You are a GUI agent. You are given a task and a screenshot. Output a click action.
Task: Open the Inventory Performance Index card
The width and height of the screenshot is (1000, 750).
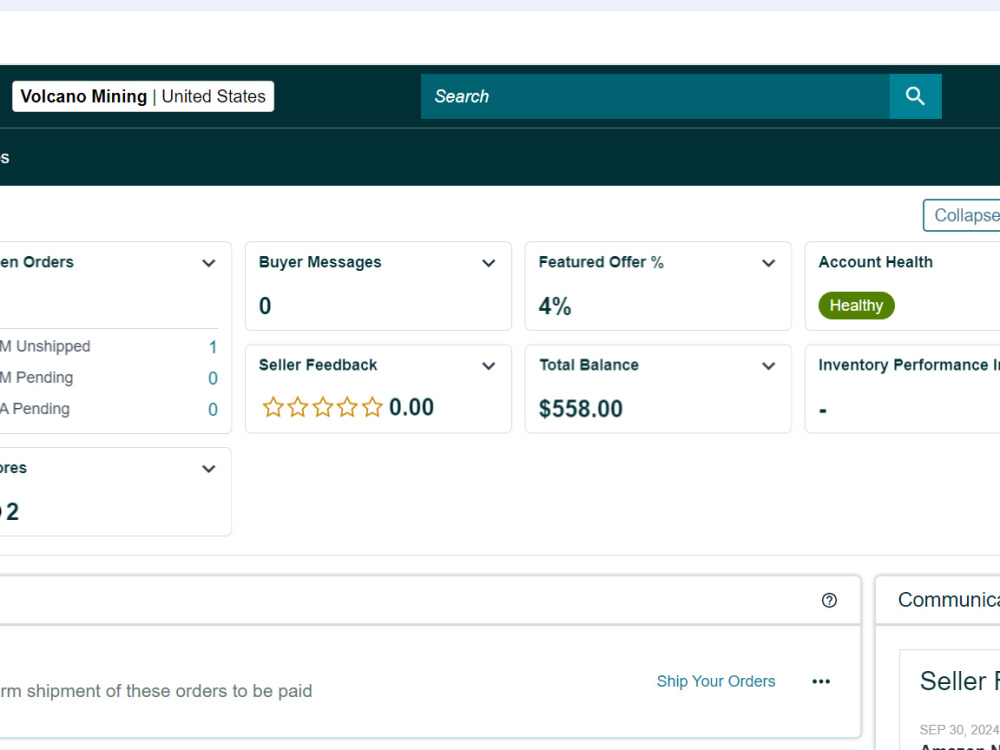pyautogui.click(x=902, y=389)
